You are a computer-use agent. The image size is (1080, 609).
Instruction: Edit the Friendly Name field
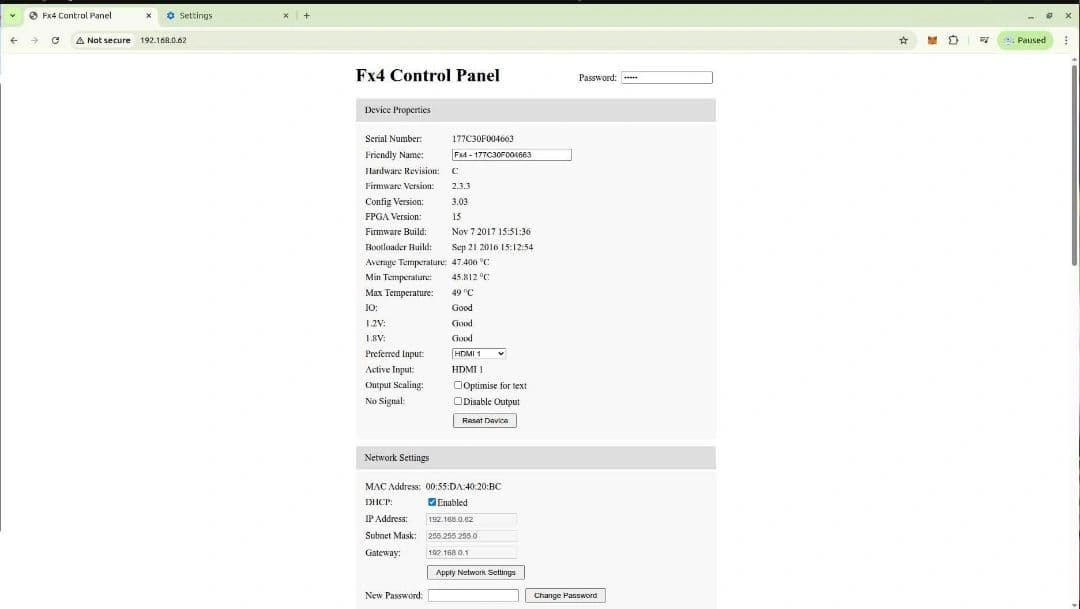point(511,155)
